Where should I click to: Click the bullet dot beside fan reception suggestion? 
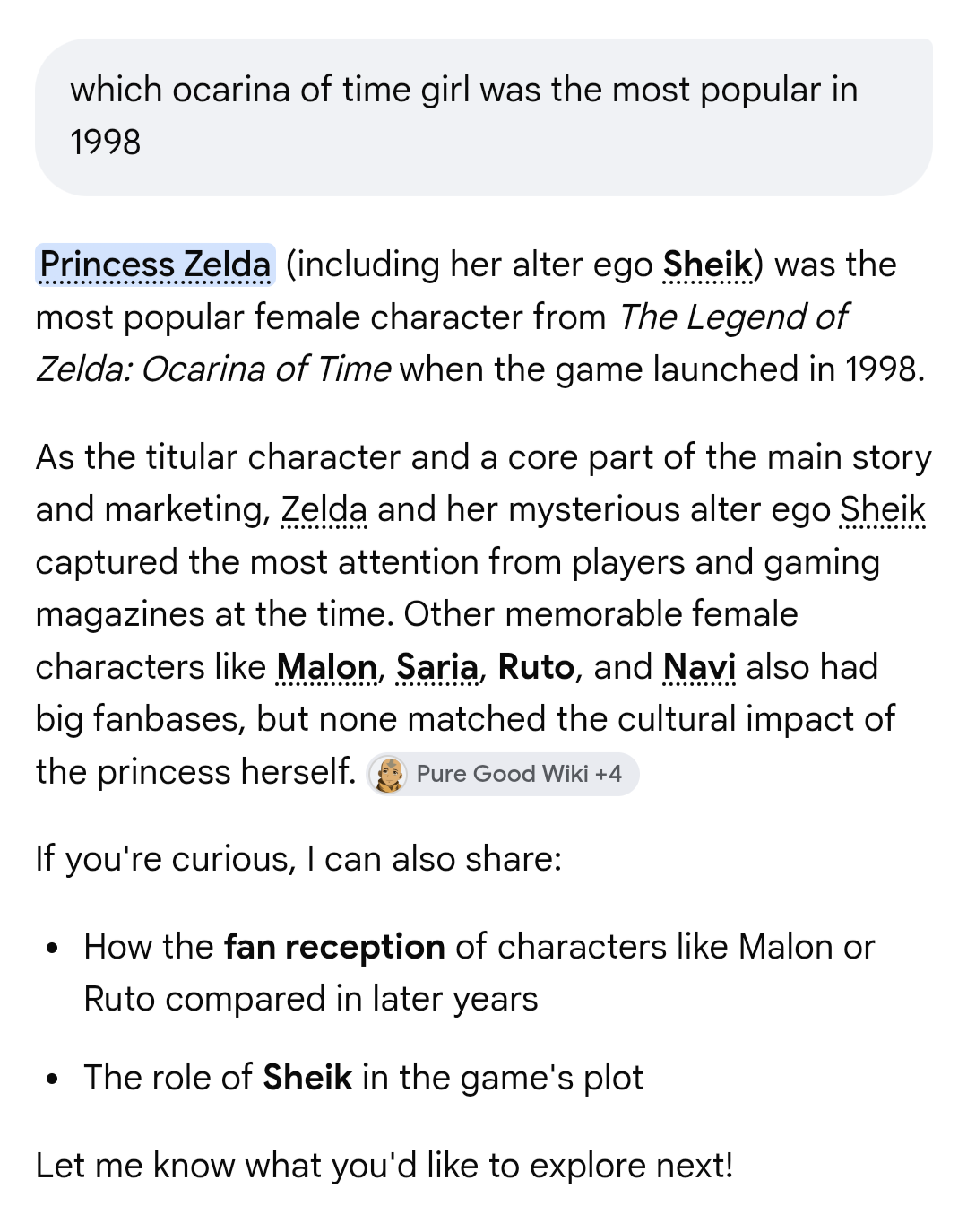coord(53,948)
